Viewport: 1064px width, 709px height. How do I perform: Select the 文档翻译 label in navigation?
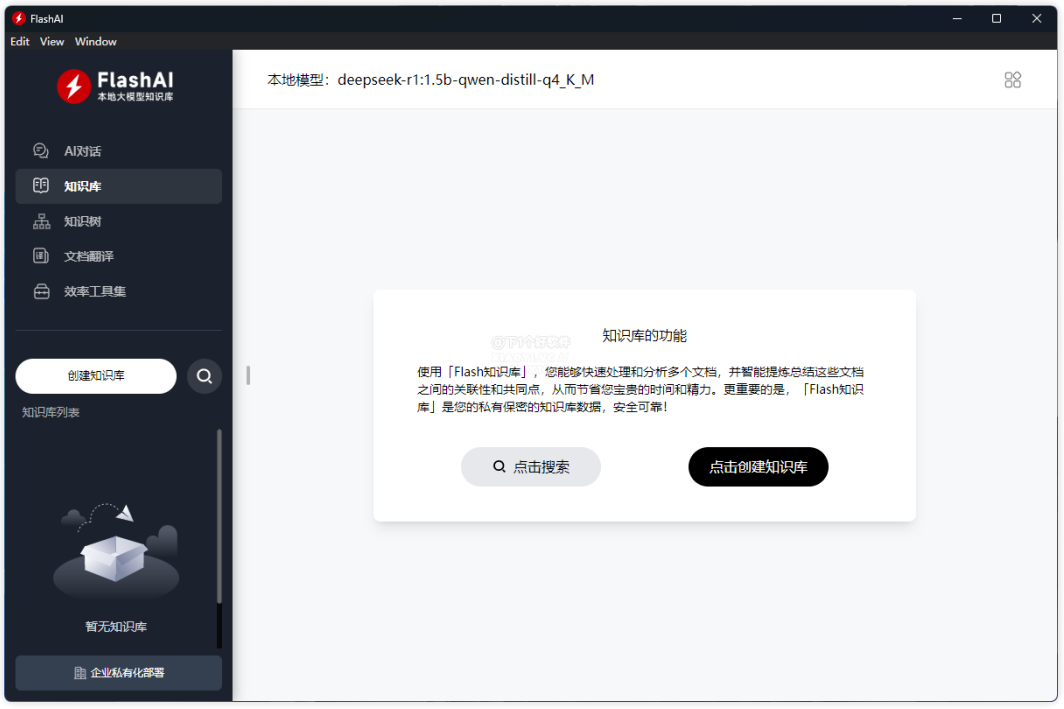pos(89,256)
